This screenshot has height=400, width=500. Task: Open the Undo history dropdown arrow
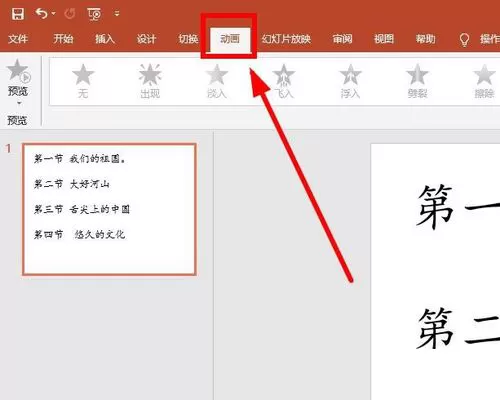(x=54, y=14)
